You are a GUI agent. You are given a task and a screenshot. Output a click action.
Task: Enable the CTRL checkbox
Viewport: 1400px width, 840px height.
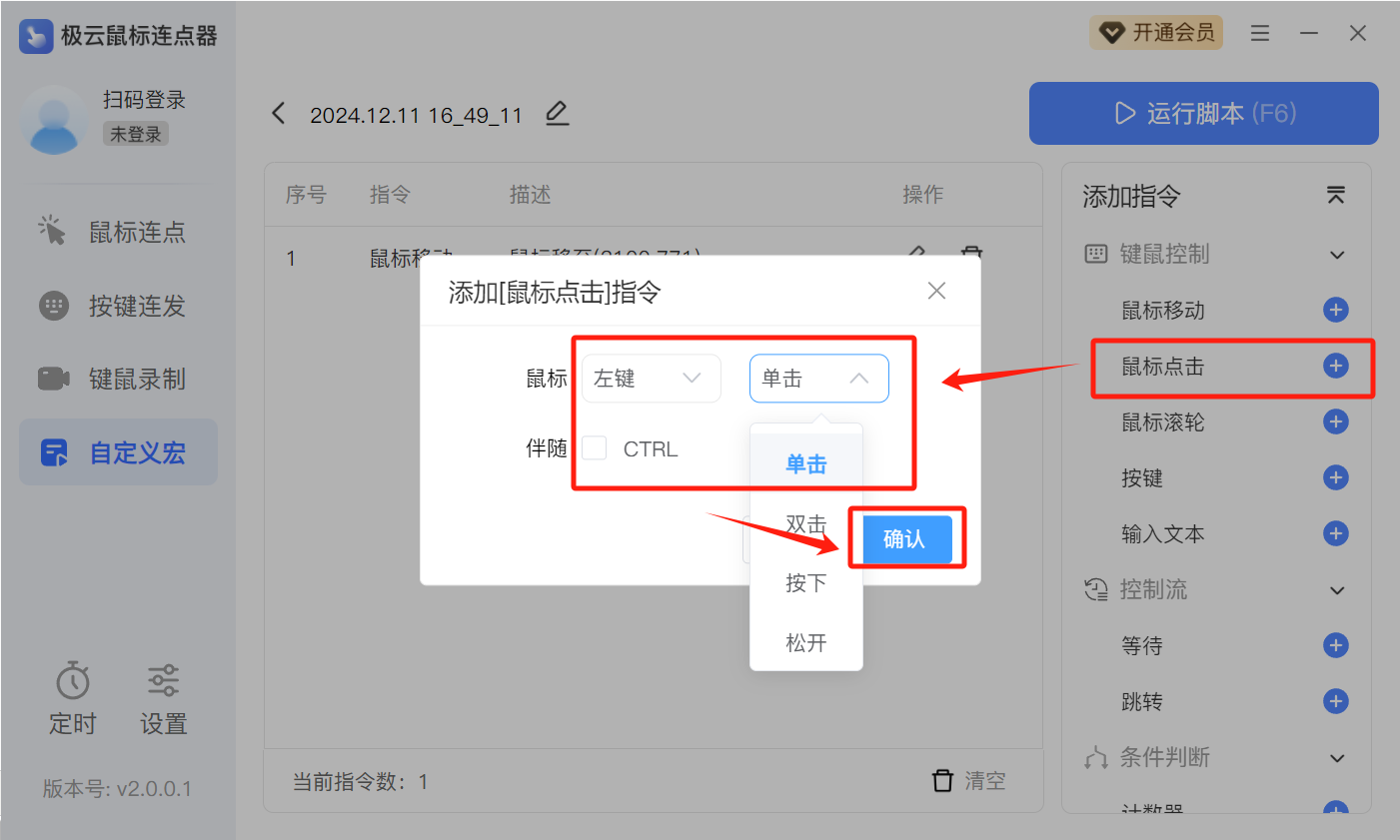point(595,448)
